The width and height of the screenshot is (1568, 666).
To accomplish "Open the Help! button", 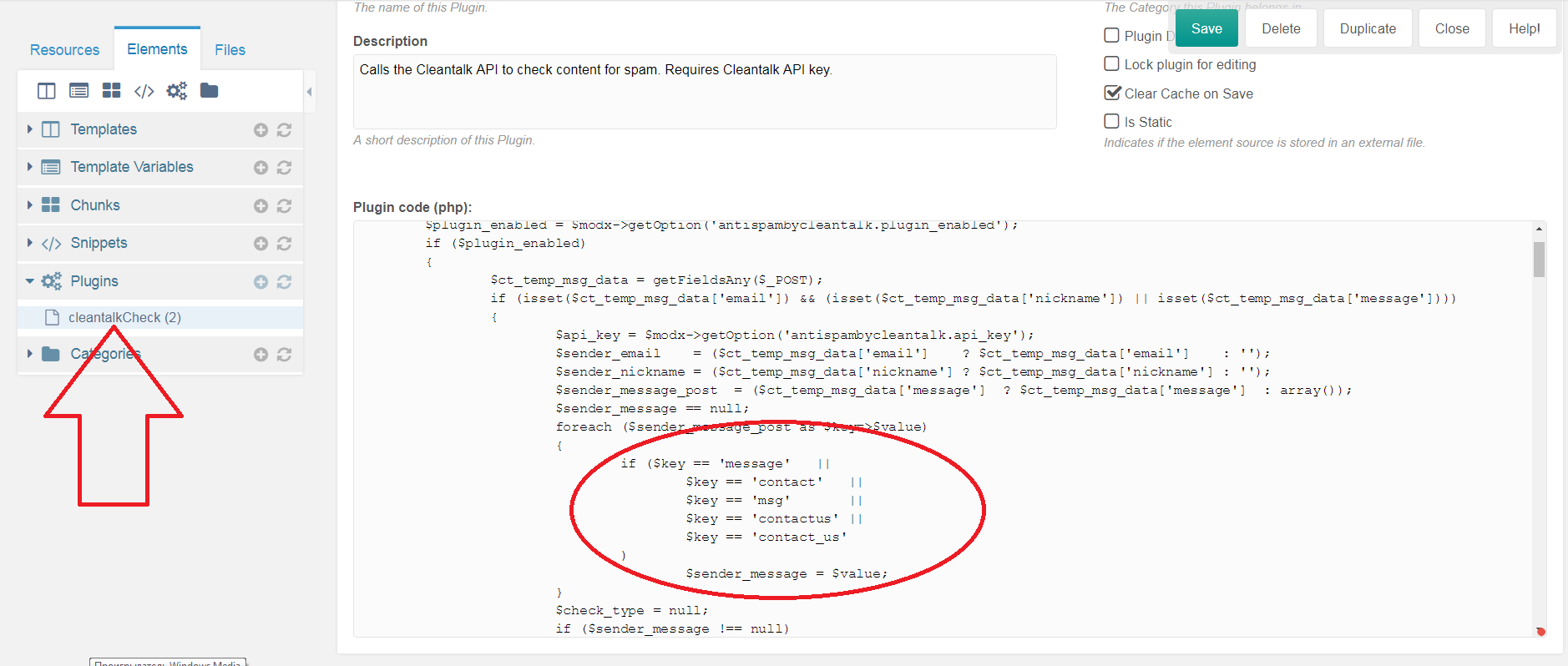I will pyautogui.click(x=1524, y=28).
